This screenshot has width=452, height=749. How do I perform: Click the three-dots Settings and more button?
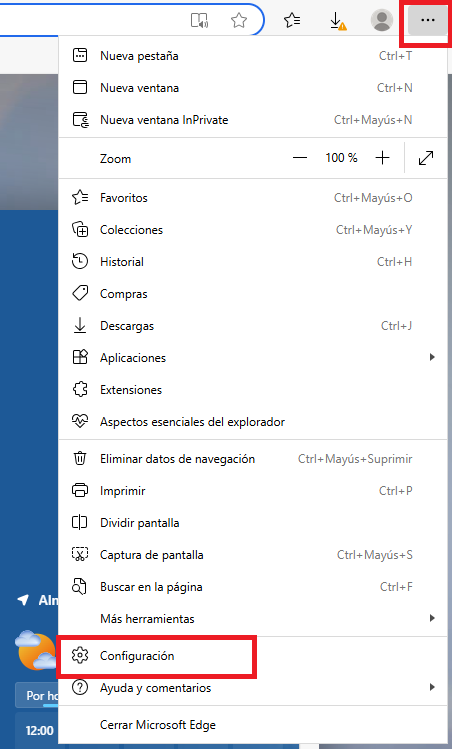pos(427,21)
